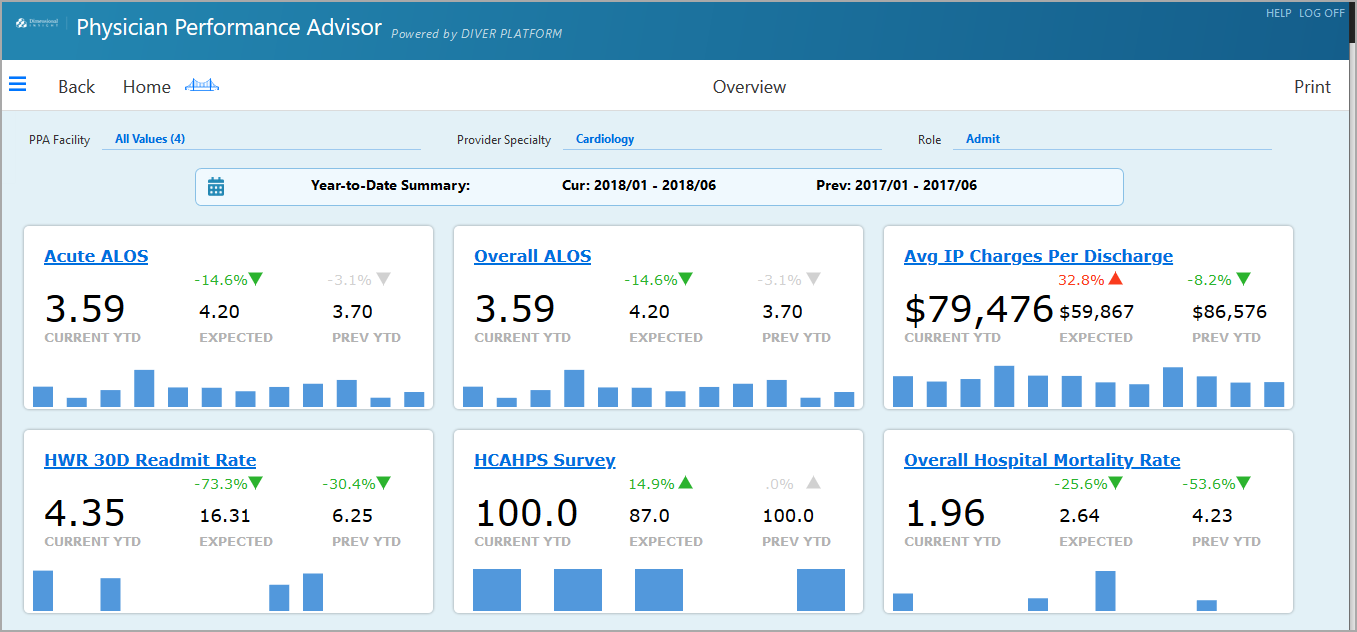Screen dimensions: 1357x632
Task: Open Overall Hospital Mortality Rate link
Action: click(x=1042, y=460)
